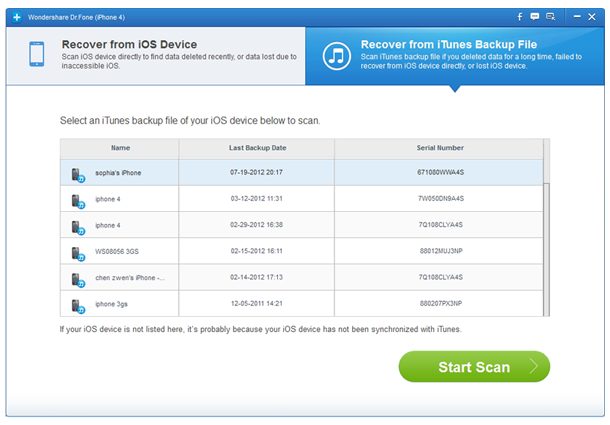Select the device icon in the 03-12-2012 row
This screenshot has height=425, width=610.
pyautogui.click(x=78, y=202)
